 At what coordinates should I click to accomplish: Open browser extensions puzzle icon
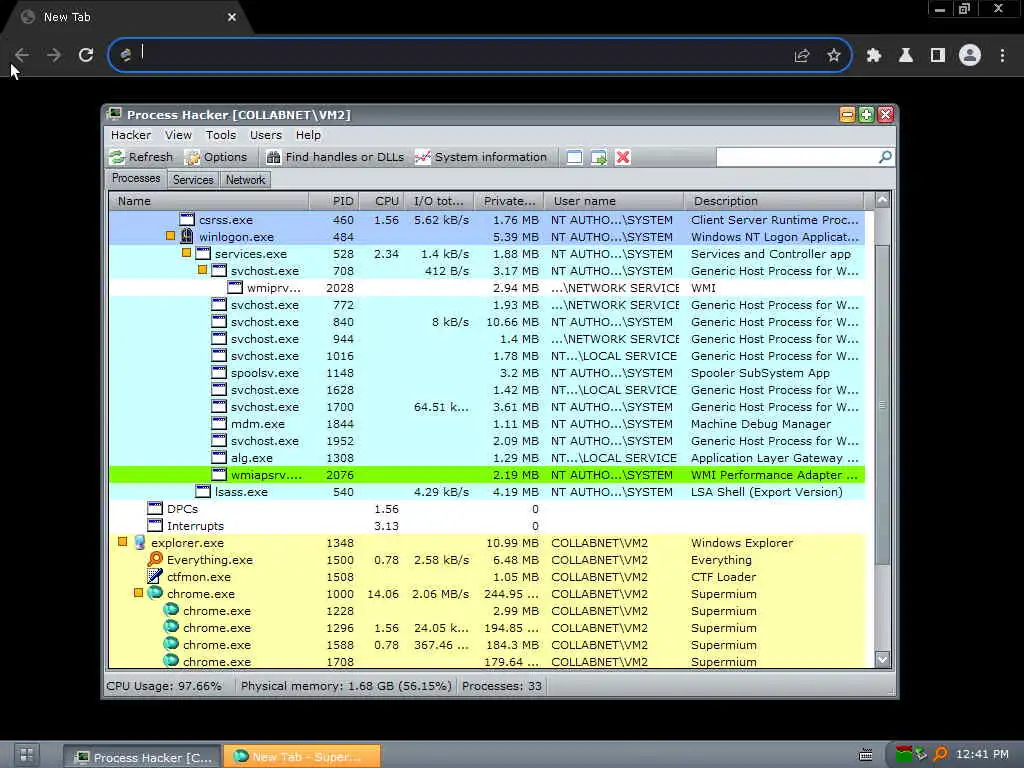873,56
